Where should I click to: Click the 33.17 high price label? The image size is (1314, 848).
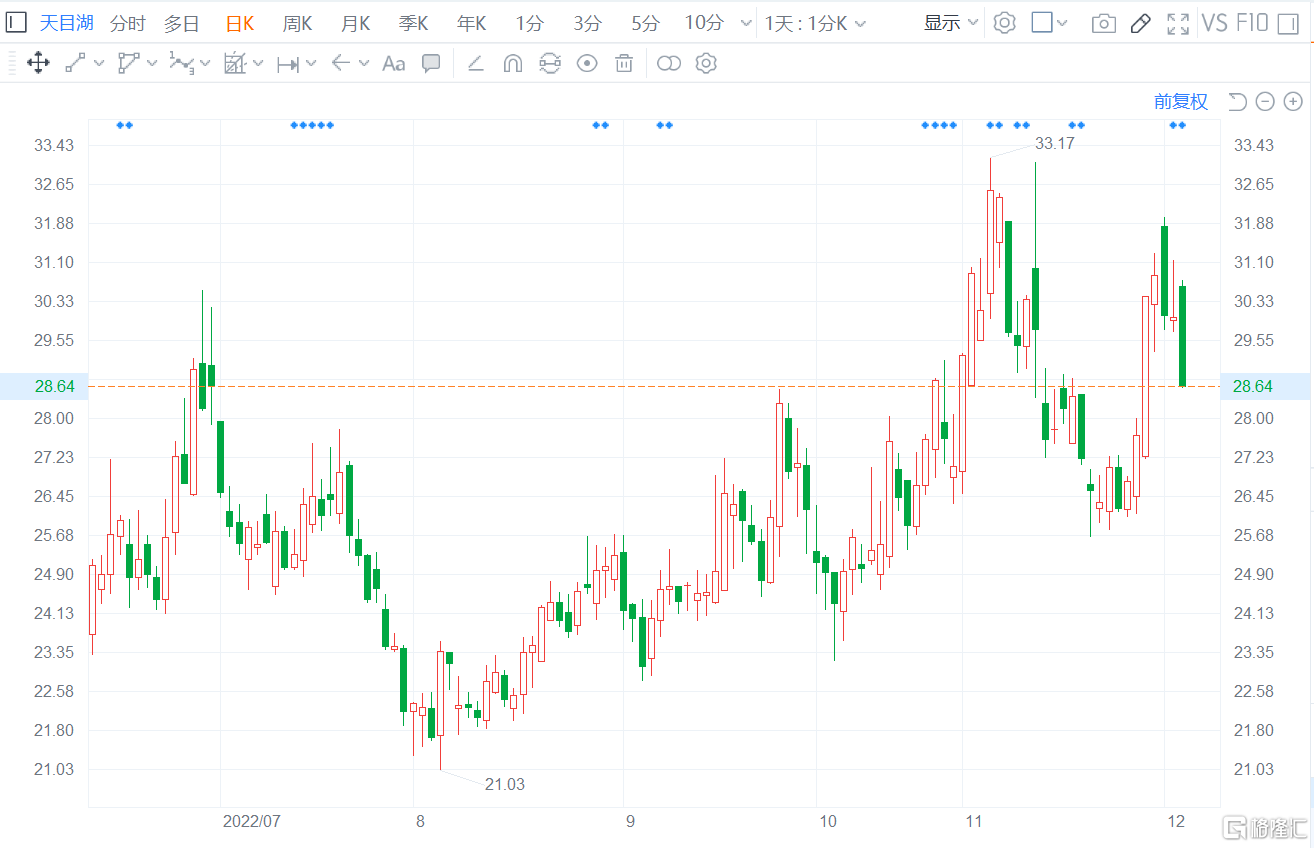pos(1054,143)
